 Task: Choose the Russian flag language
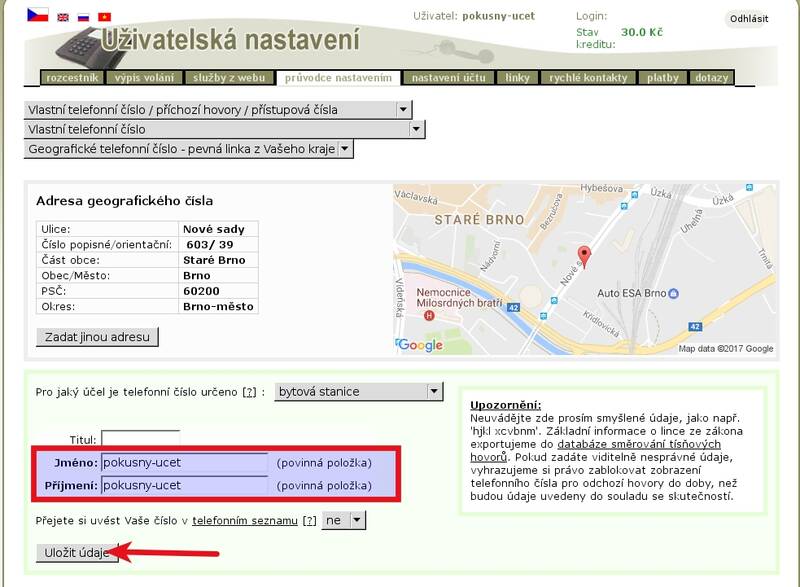click(x=84, y=17)
